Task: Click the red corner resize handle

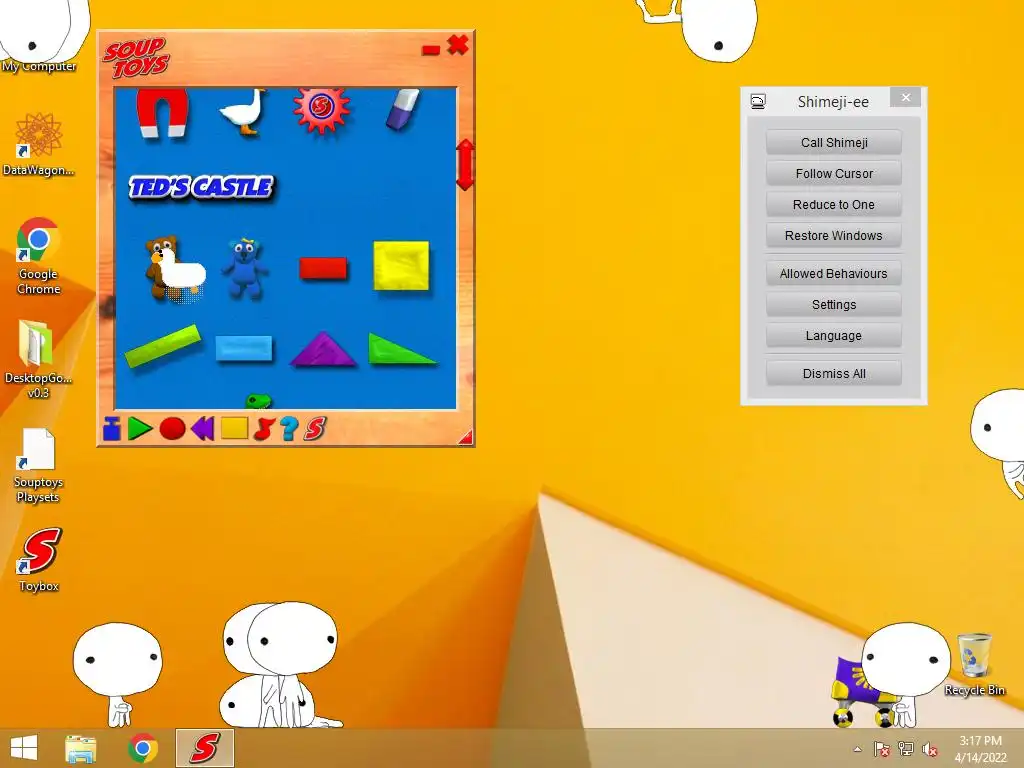Action: (x=466, y=438)
